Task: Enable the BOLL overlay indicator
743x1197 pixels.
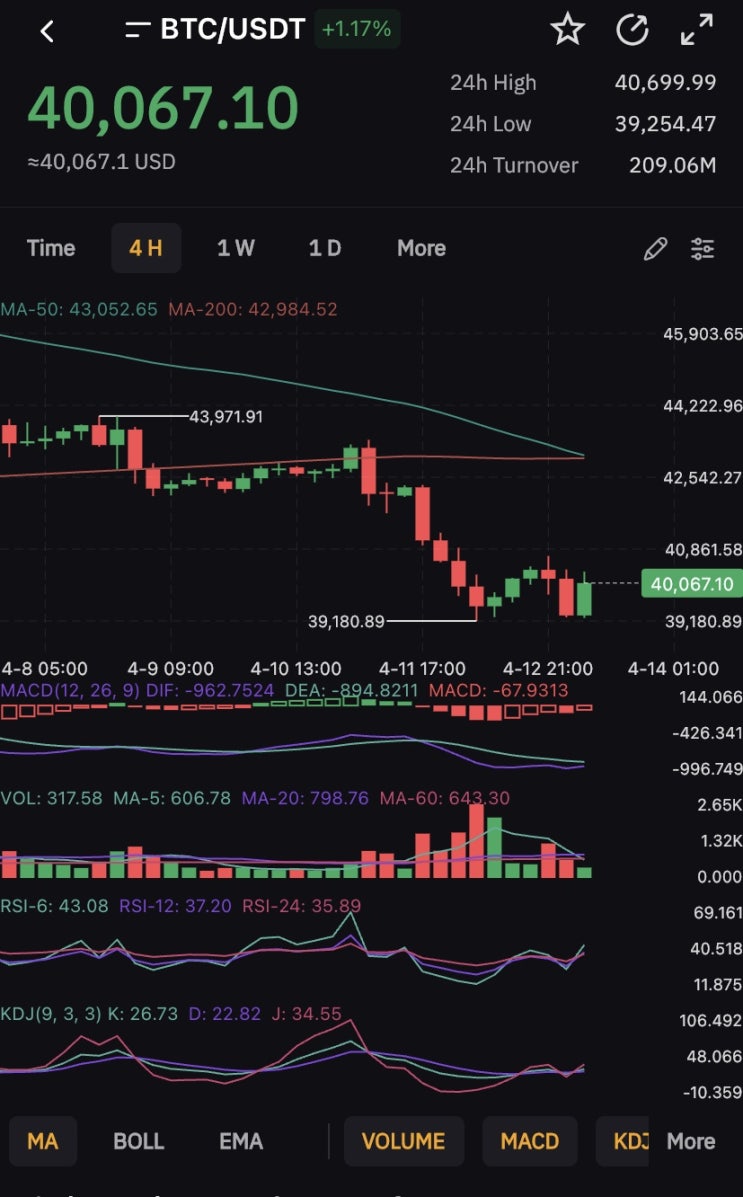Action: (x=138, y=1141)
